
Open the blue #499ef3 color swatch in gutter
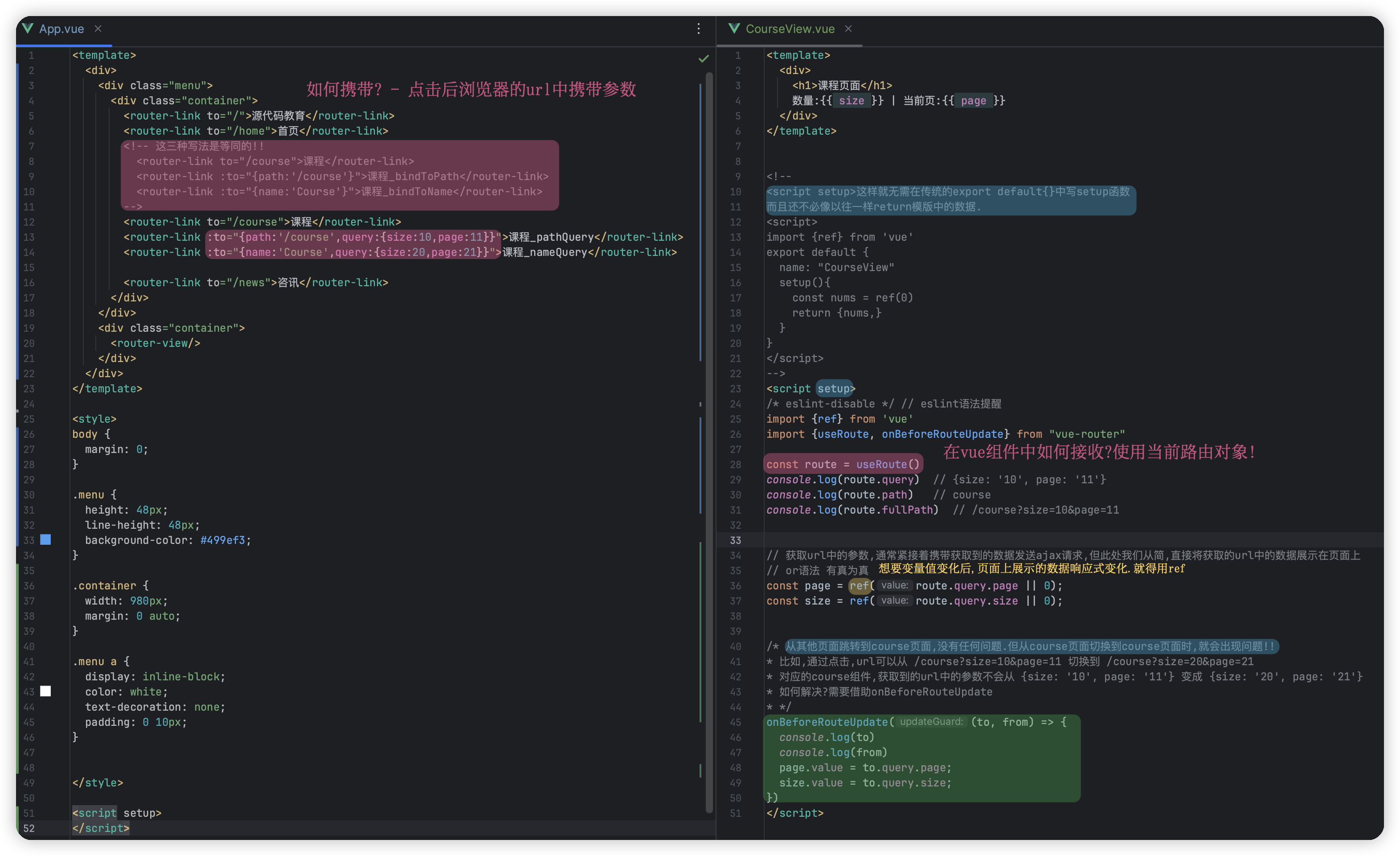[45, 539]
